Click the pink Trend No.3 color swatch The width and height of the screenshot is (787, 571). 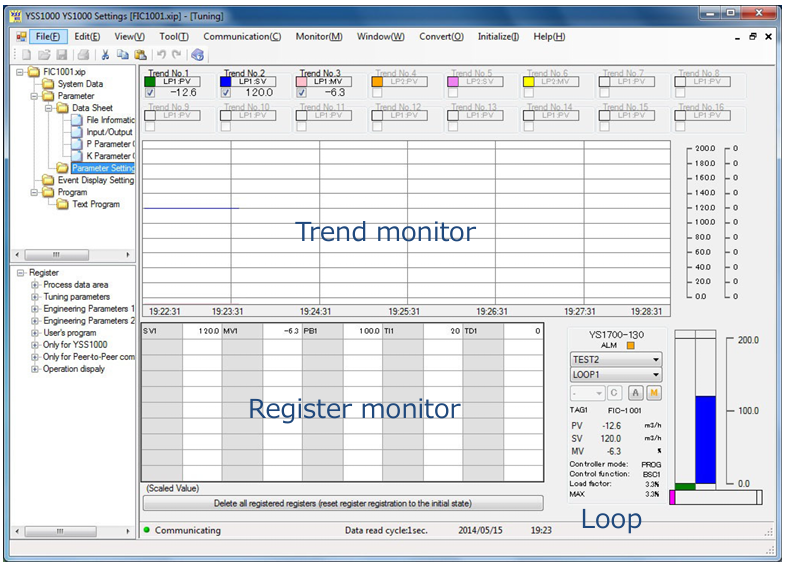[x=302, y=82]
